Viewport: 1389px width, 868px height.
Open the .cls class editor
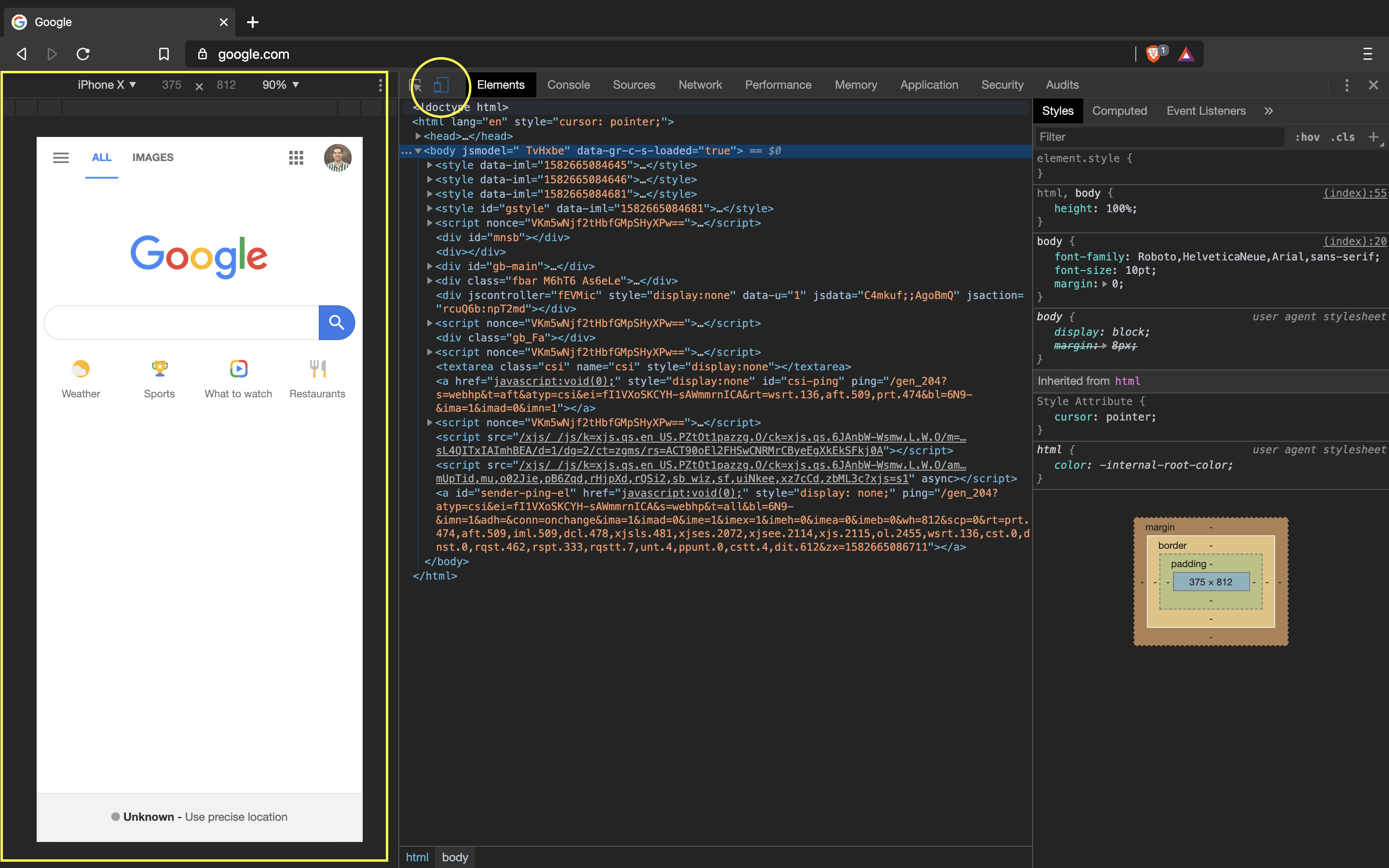coord(1343,136)
